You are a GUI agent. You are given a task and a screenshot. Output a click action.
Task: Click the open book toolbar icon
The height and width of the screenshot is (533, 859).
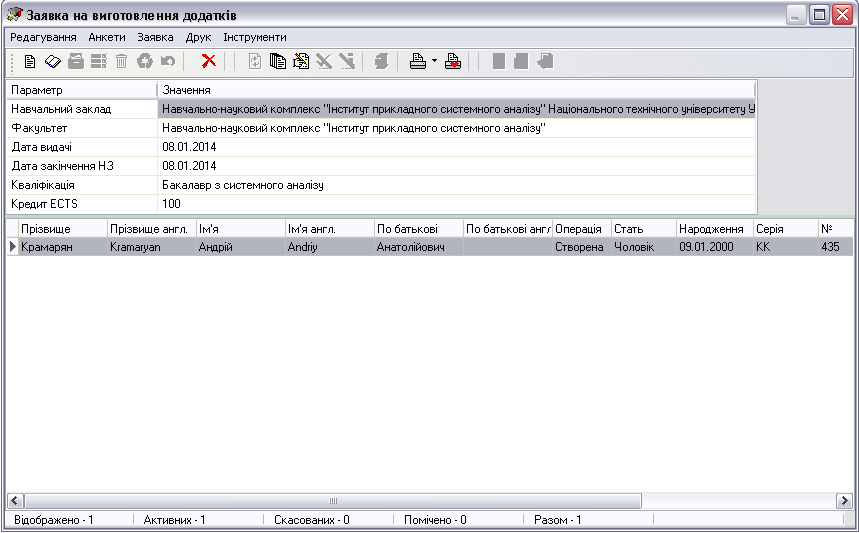click(53, 61)
